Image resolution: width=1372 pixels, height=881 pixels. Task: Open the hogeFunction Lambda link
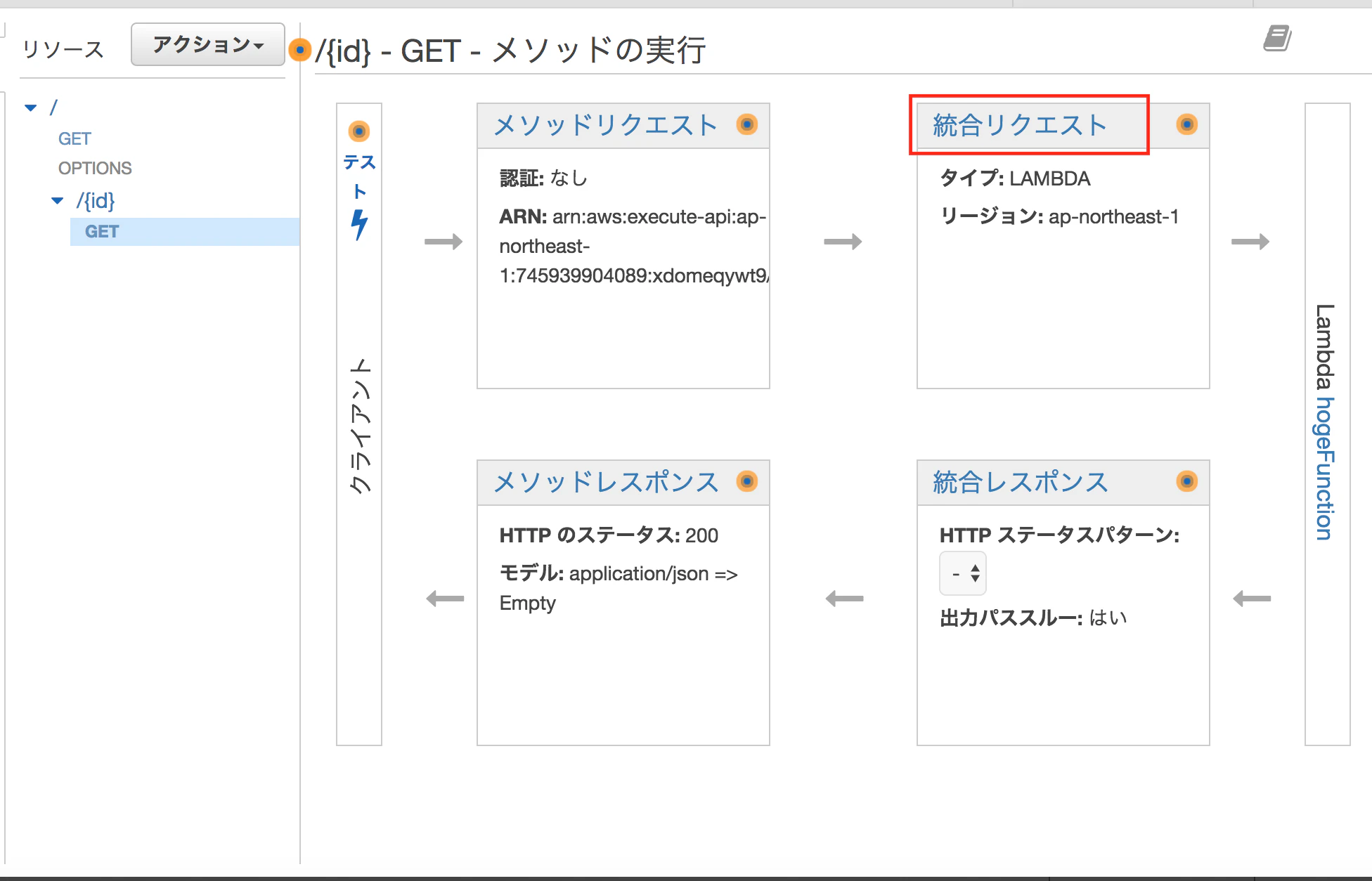1325,469
